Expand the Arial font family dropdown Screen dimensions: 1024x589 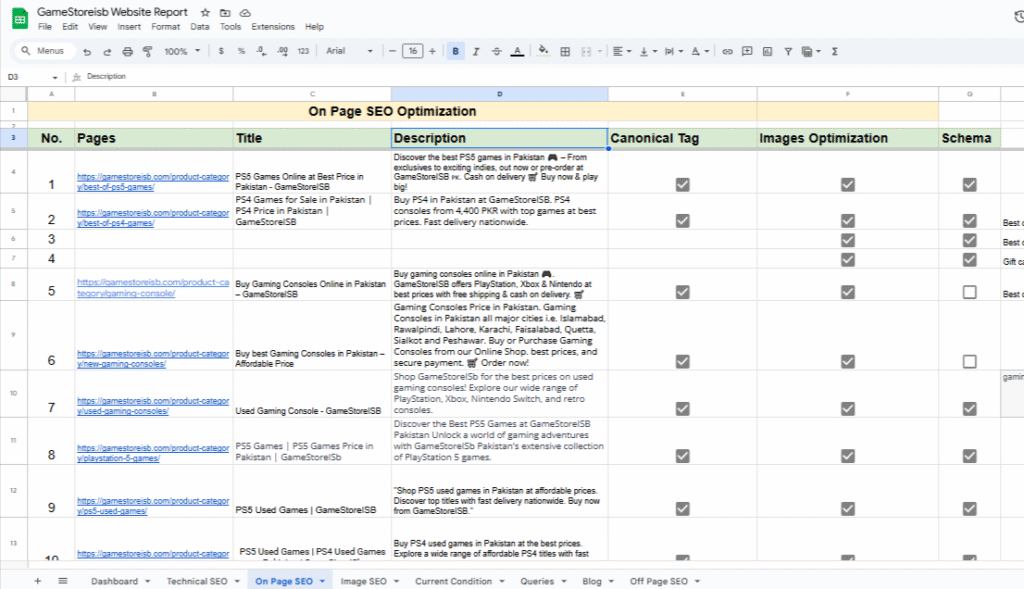[x=349, y=51]
